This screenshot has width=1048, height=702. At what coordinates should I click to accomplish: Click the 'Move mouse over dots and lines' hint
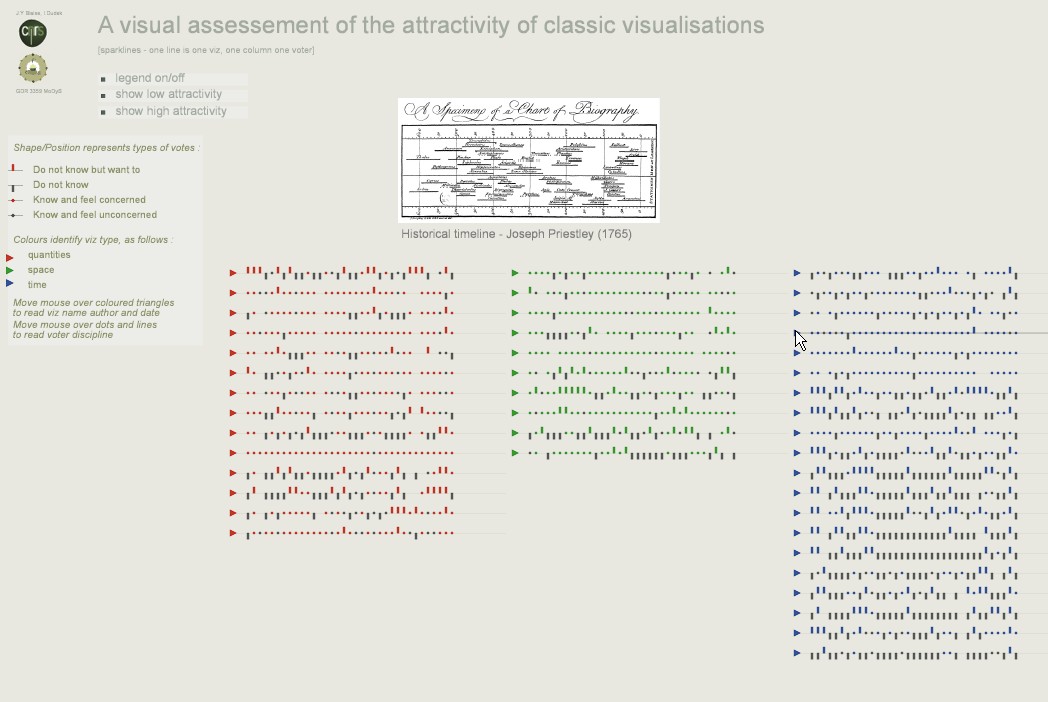(85, 330)
